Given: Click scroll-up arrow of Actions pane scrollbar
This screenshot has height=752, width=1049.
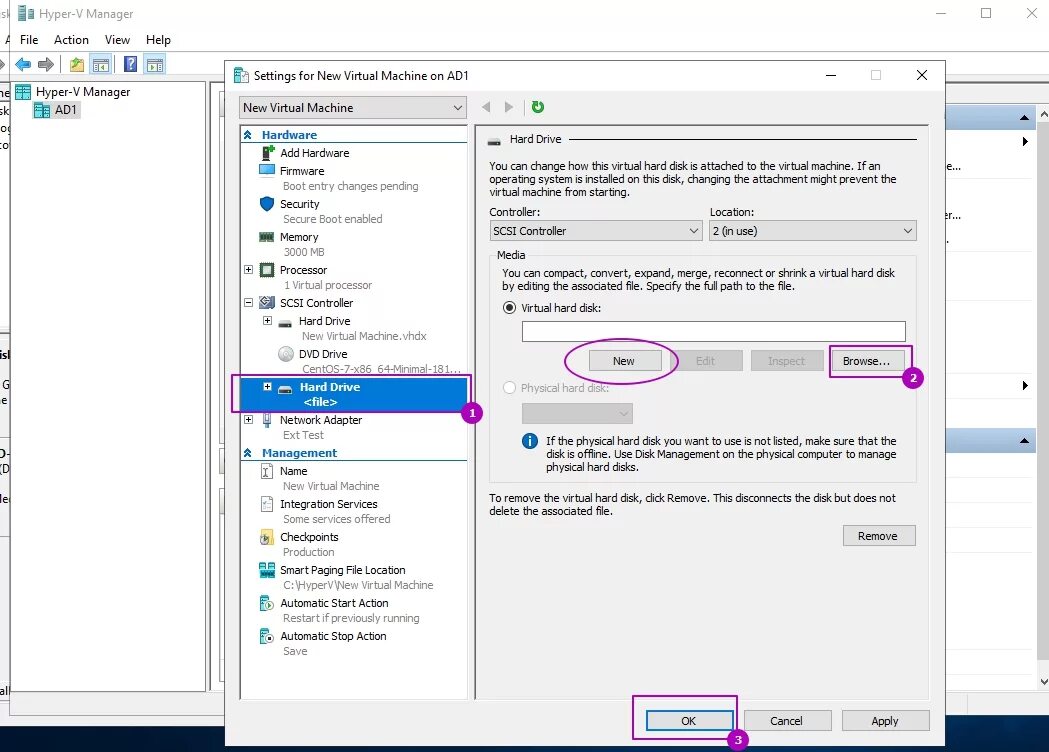Looking at the screenshot, I should (x=1044, y=114).
